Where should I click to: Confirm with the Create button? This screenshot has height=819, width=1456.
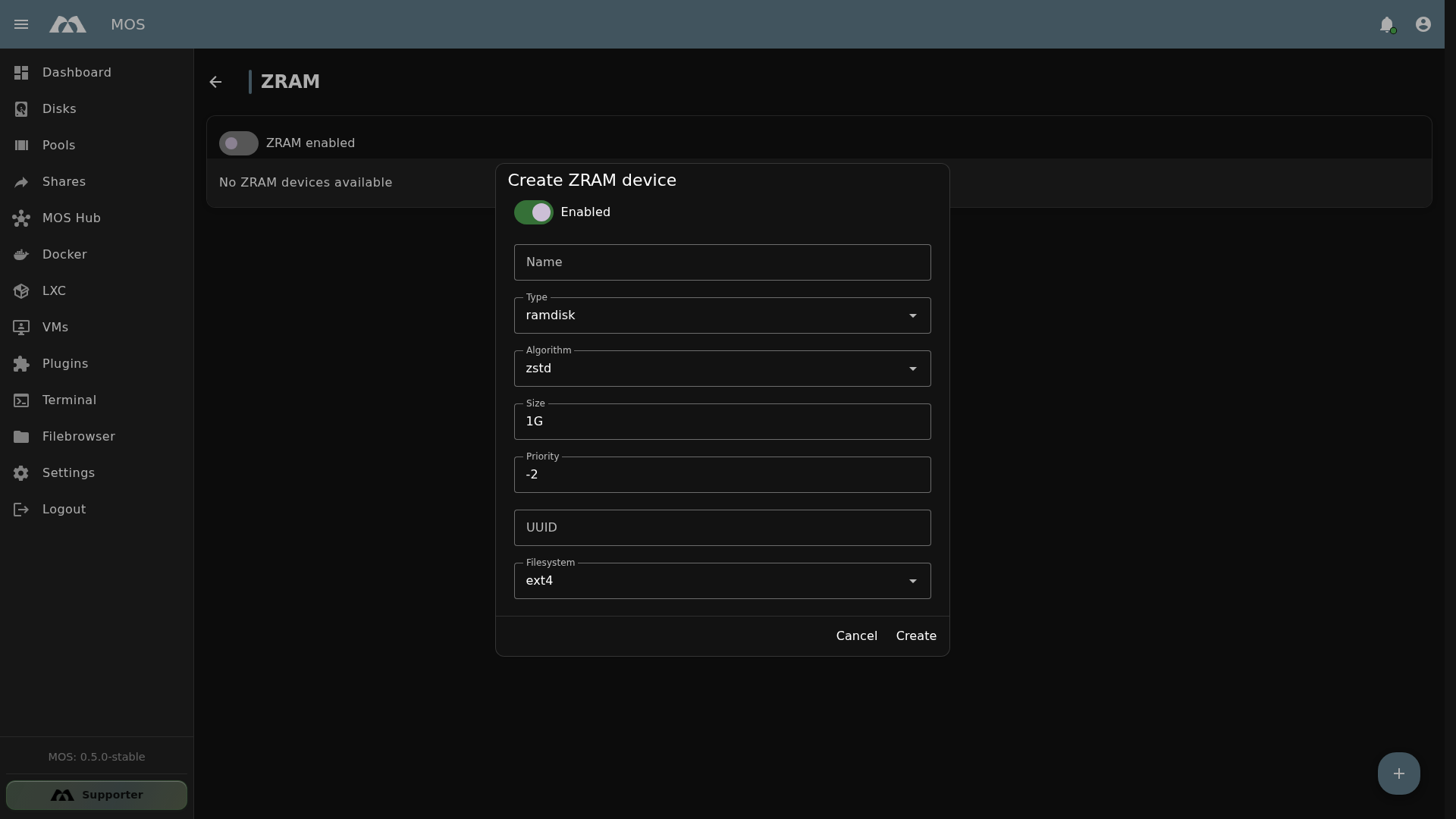click(916, 636)
